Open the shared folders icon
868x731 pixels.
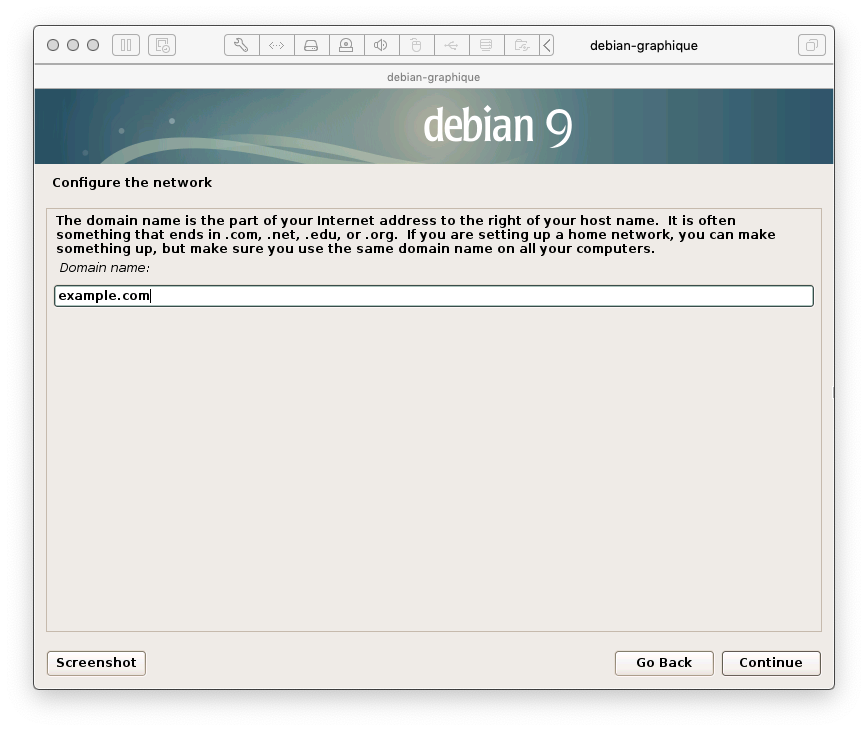click(521, 45)
